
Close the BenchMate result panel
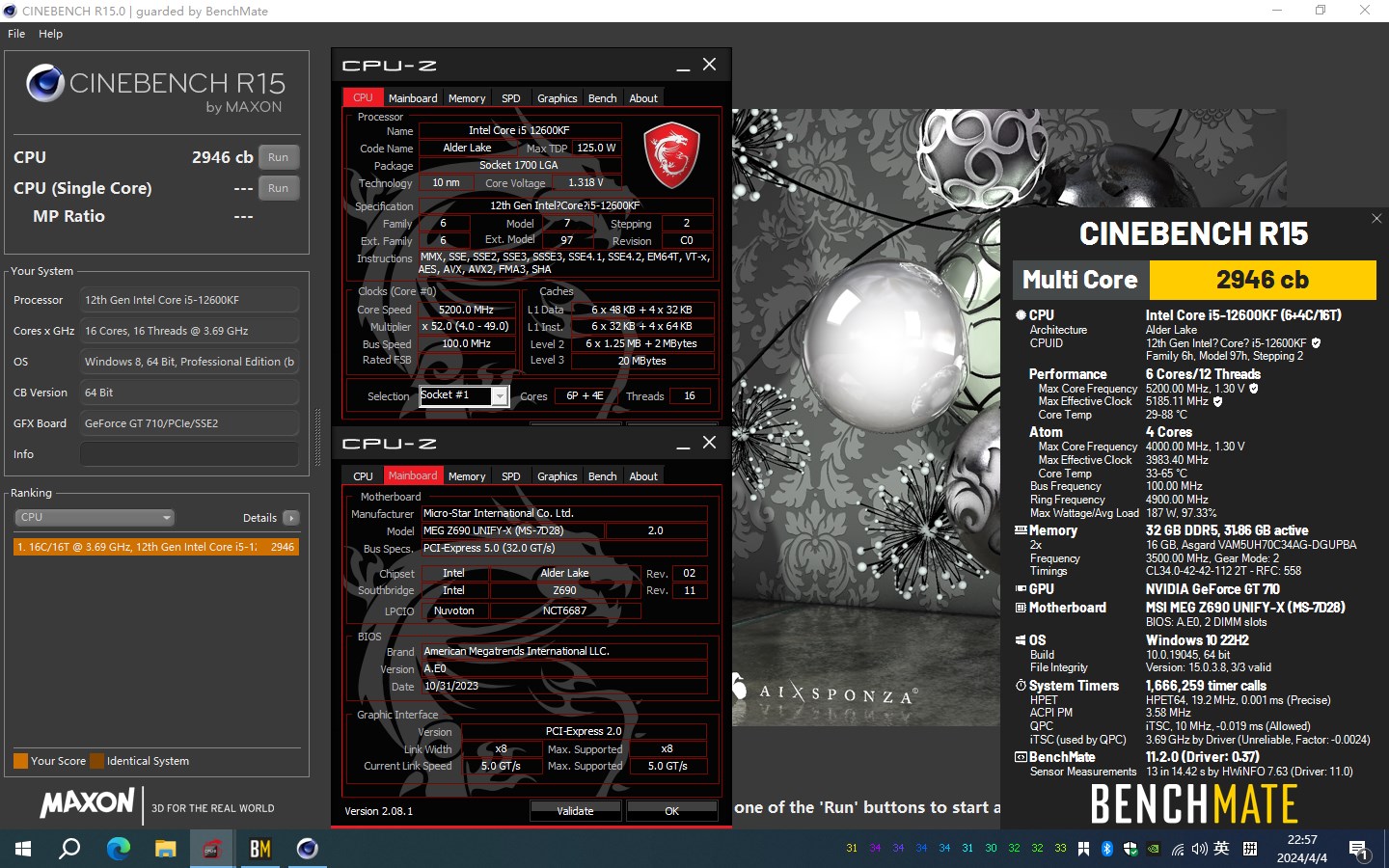click(x=1376, y=219)
